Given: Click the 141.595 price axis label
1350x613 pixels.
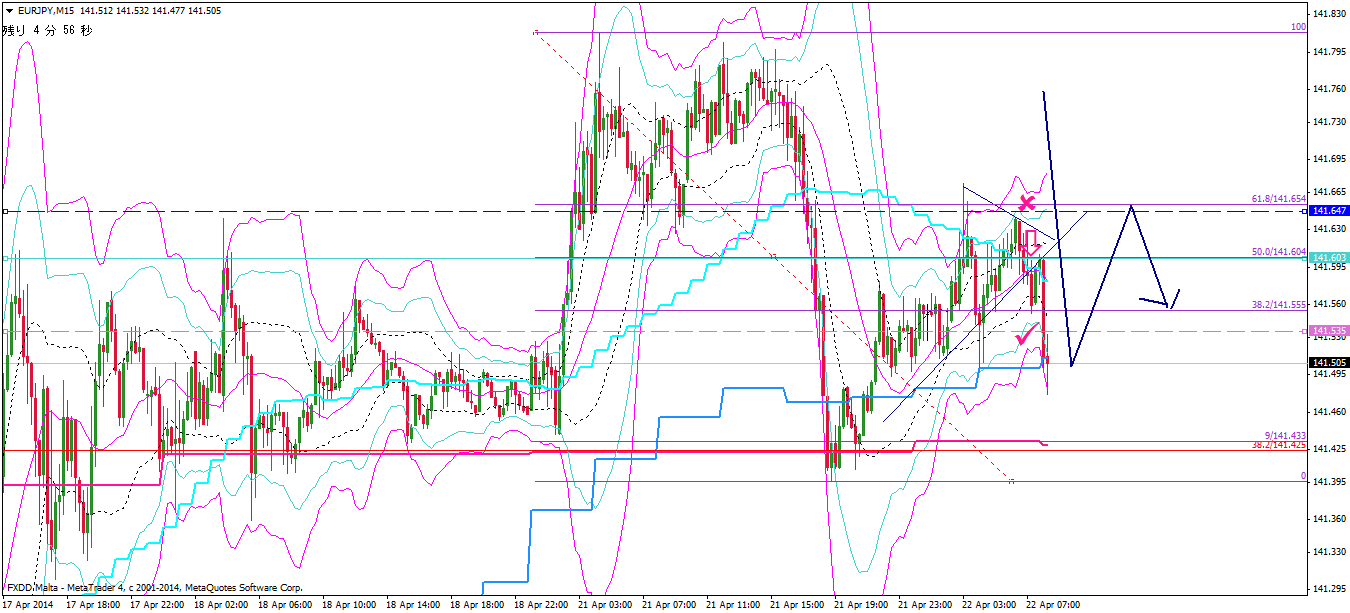Looking at the screenshot, I should point(1330,266).
